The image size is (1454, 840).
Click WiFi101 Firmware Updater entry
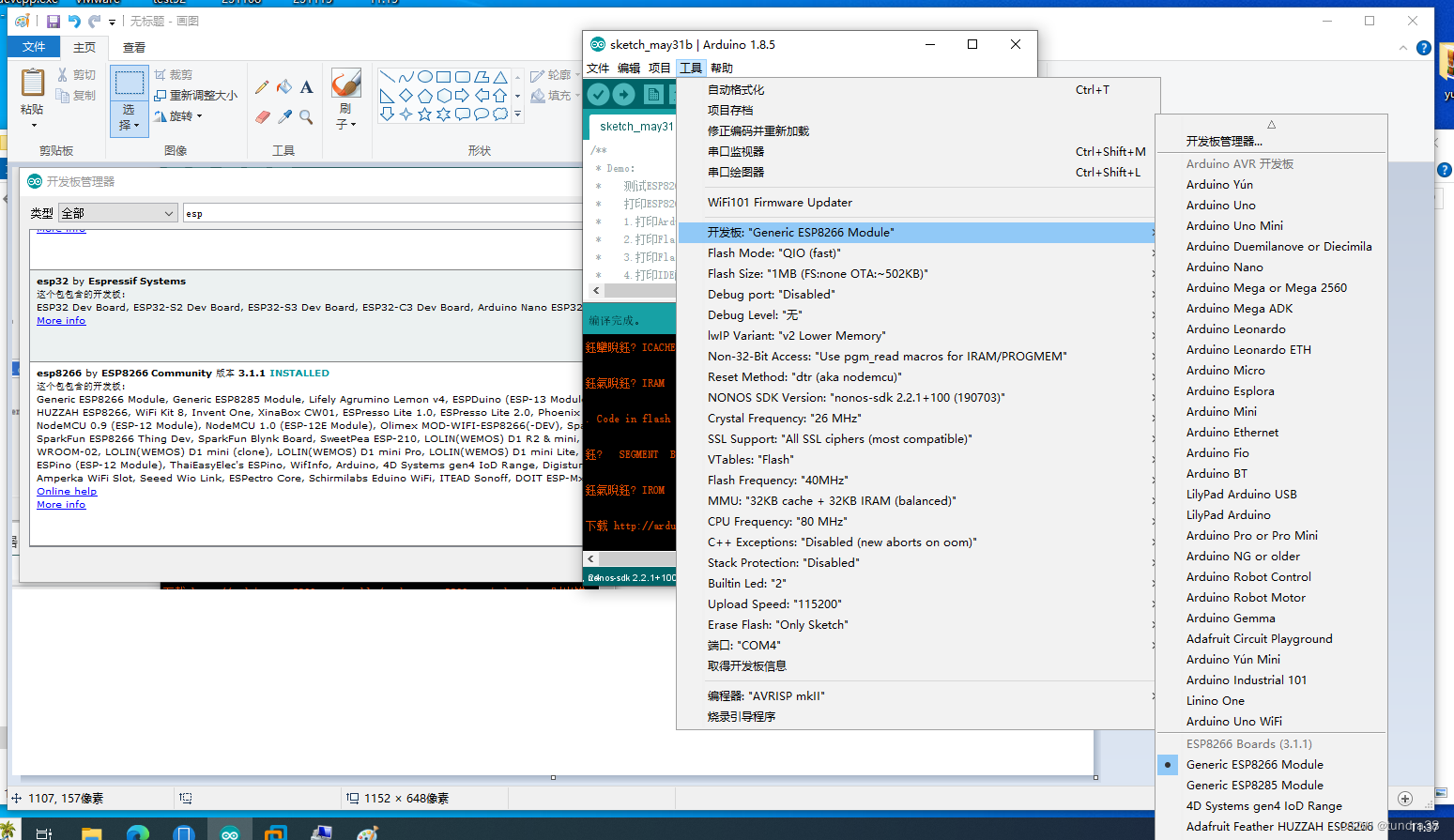916,202
